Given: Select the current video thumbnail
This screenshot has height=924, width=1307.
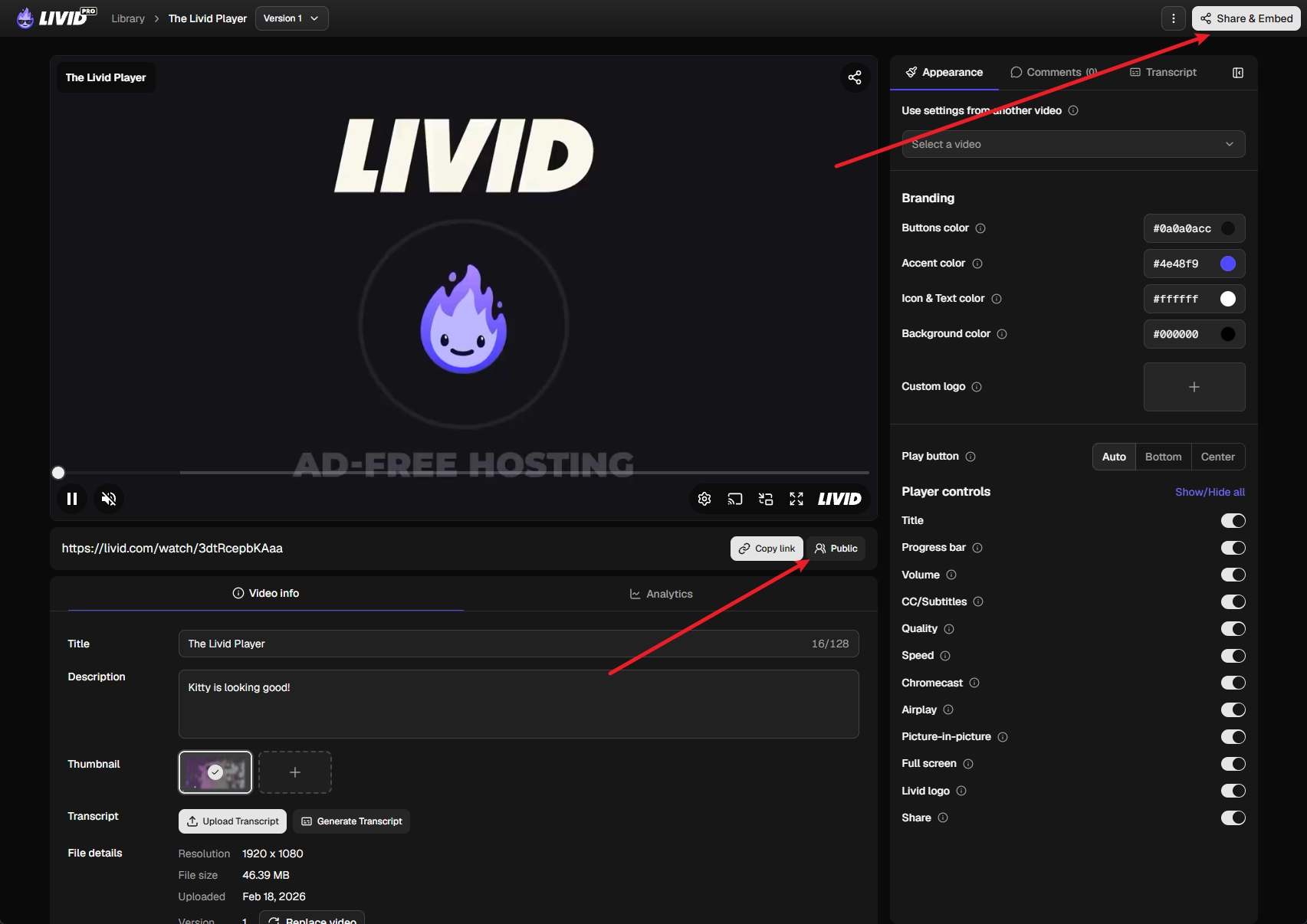Looking at the screenshot, I should coord(215,772).
